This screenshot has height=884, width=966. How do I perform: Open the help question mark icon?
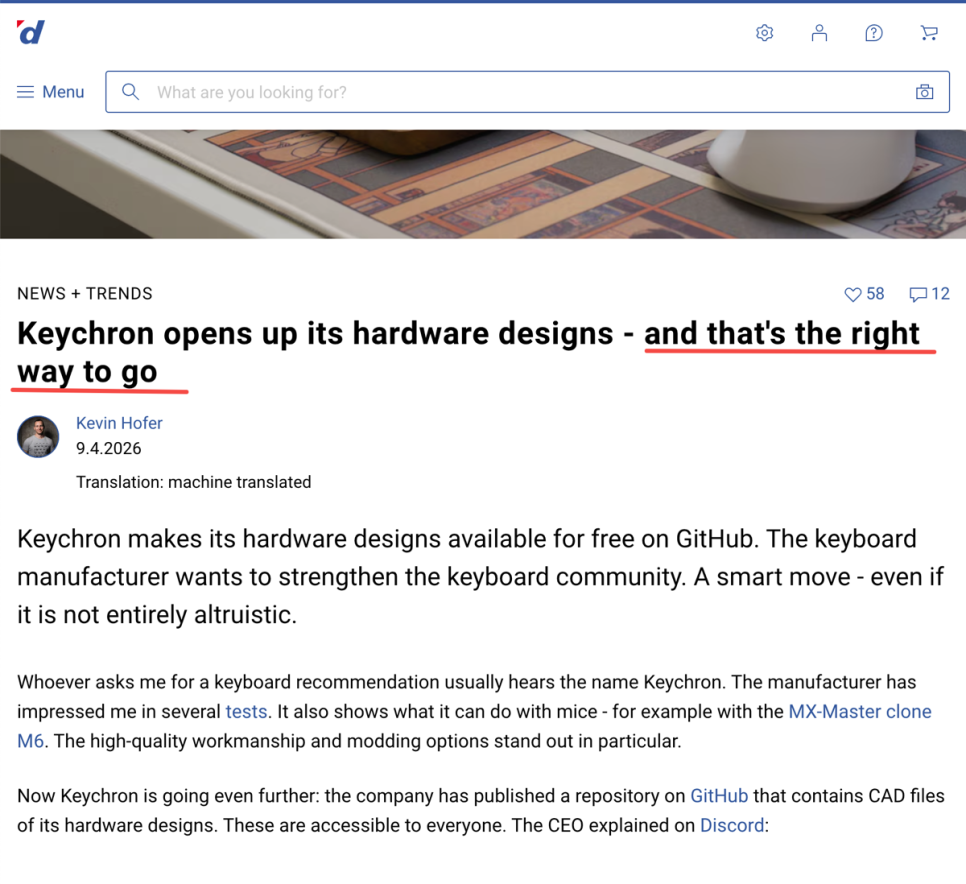[x=874, y=33]
